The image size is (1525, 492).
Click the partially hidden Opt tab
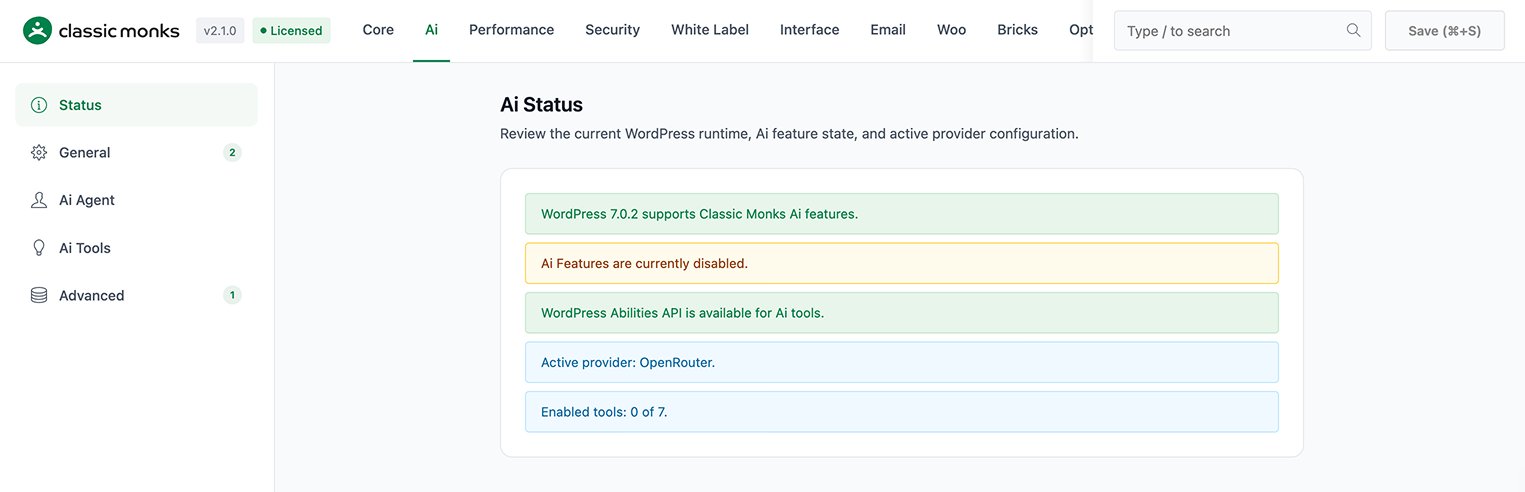pyautogui.click(x=1080, y=30)
